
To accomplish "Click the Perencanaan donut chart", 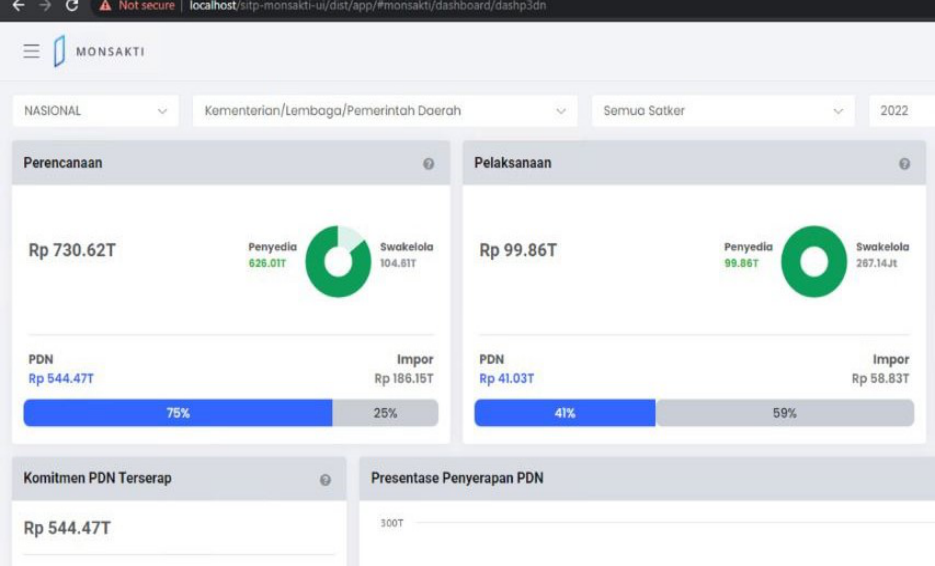I will (338, 261).
